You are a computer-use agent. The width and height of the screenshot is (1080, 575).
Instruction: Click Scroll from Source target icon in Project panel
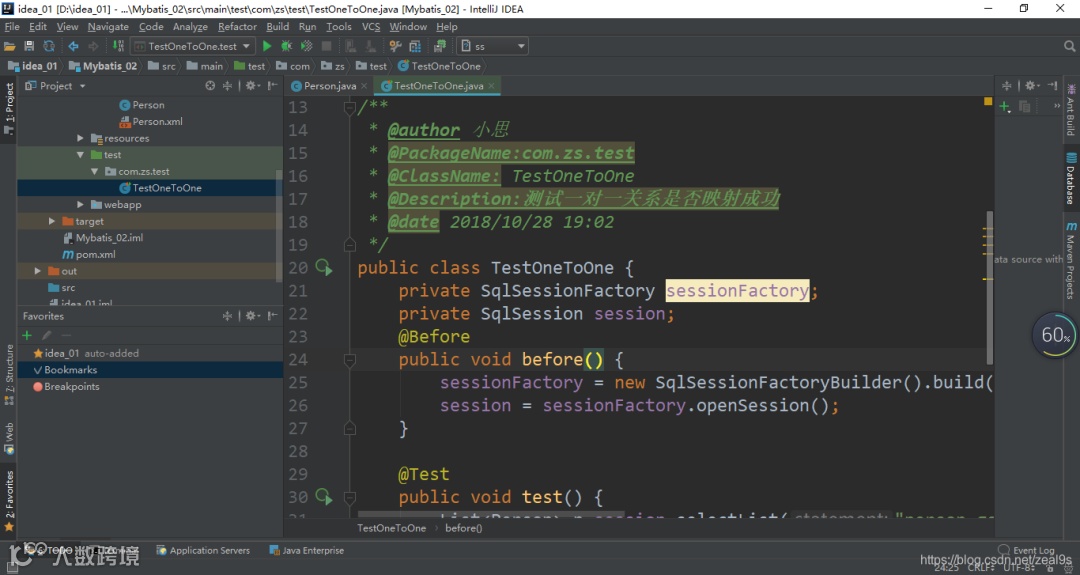pyautogui.click(x=210, y=86)
